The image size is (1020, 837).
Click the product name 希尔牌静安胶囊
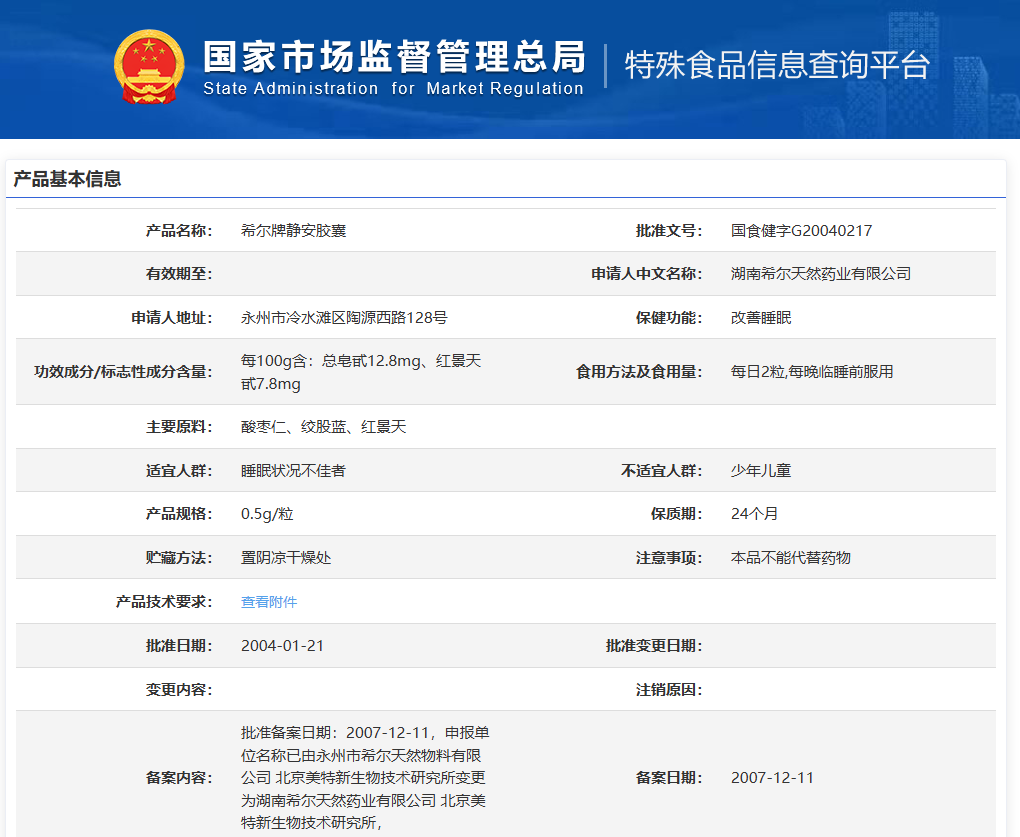tap(293, 230)
